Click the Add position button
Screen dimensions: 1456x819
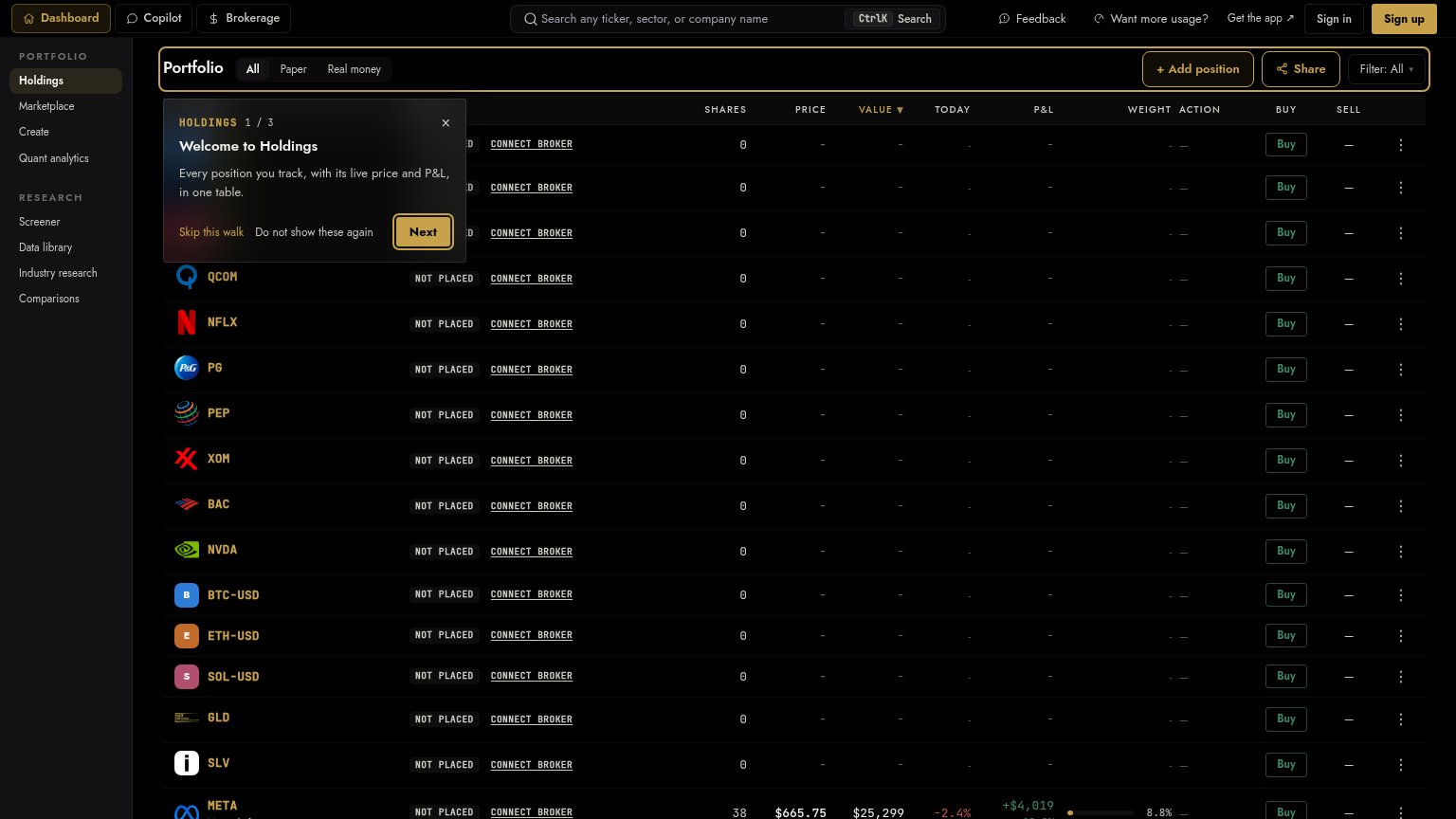pyautogui.click(x=1198, y=69)
